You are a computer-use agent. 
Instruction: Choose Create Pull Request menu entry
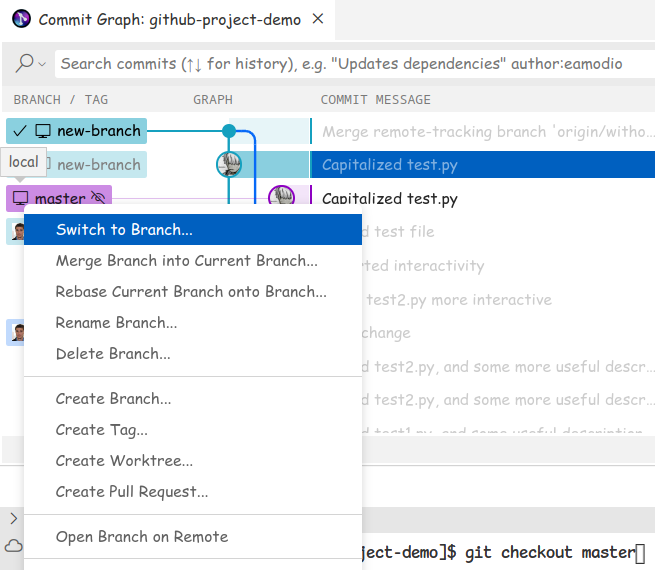(x=132, y=491)
